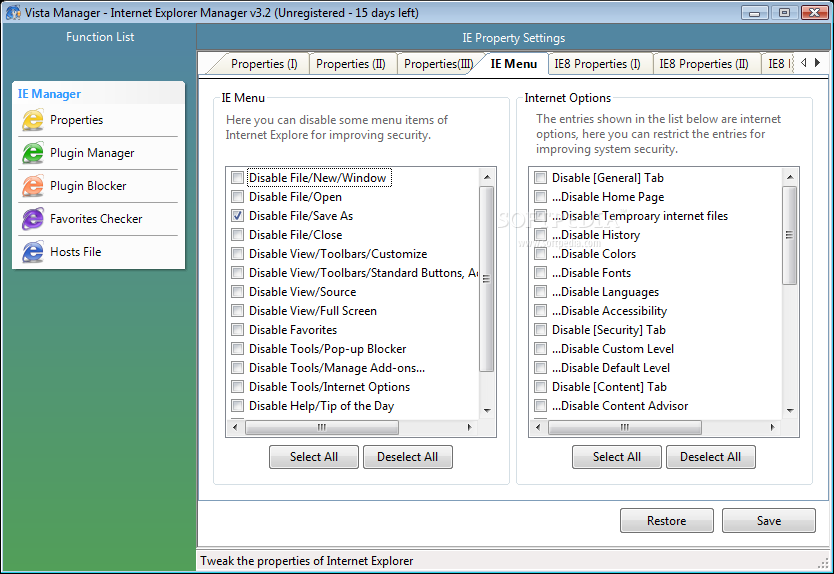834x574 pixels.
Task: Open Properties in IE Manager sidebar
Action: (x=76, y=120)
